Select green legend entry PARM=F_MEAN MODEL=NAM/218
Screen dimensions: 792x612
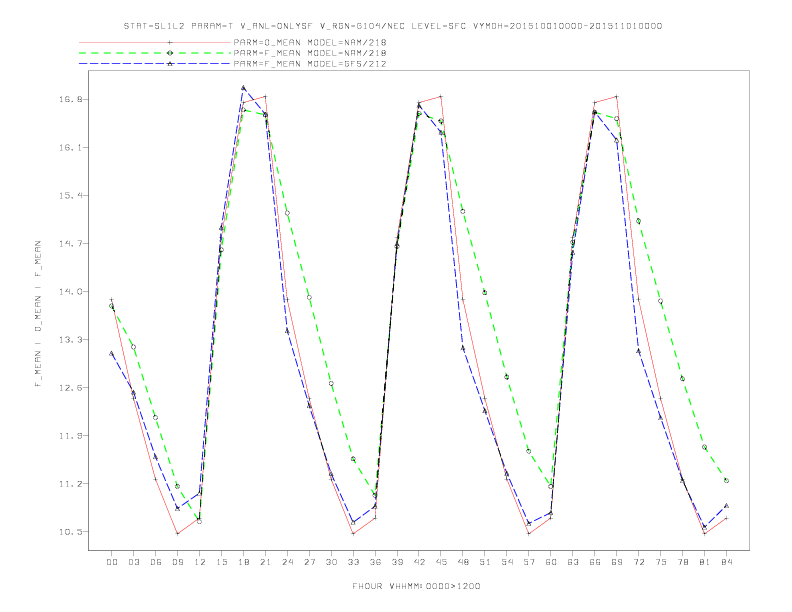(x=310, y=53)
